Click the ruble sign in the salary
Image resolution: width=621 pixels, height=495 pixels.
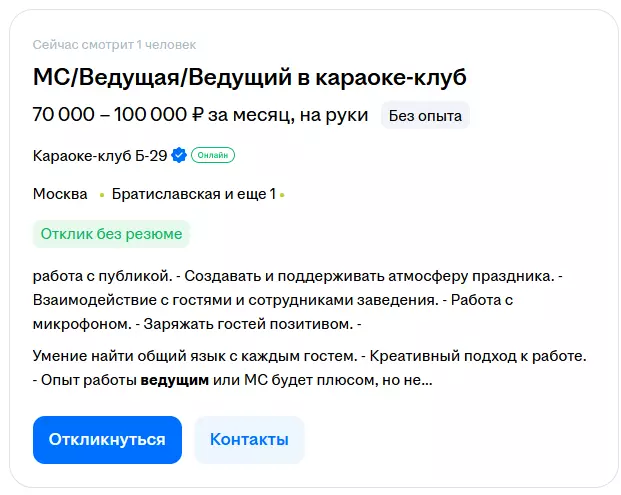coord(197,115)
